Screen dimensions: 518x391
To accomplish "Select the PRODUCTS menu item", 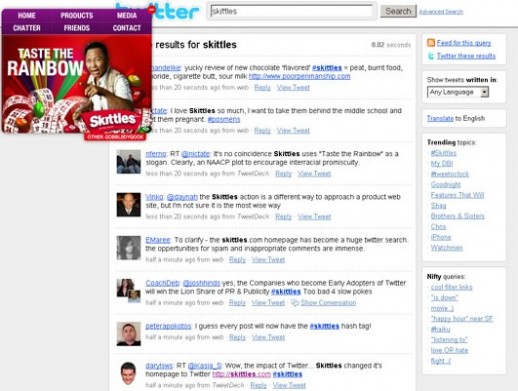I will tap(77, 15).
